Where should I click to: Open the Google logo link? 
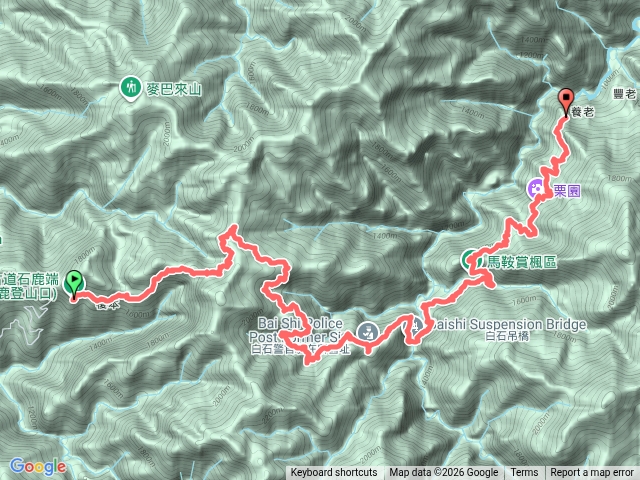(x=37, y=467)
